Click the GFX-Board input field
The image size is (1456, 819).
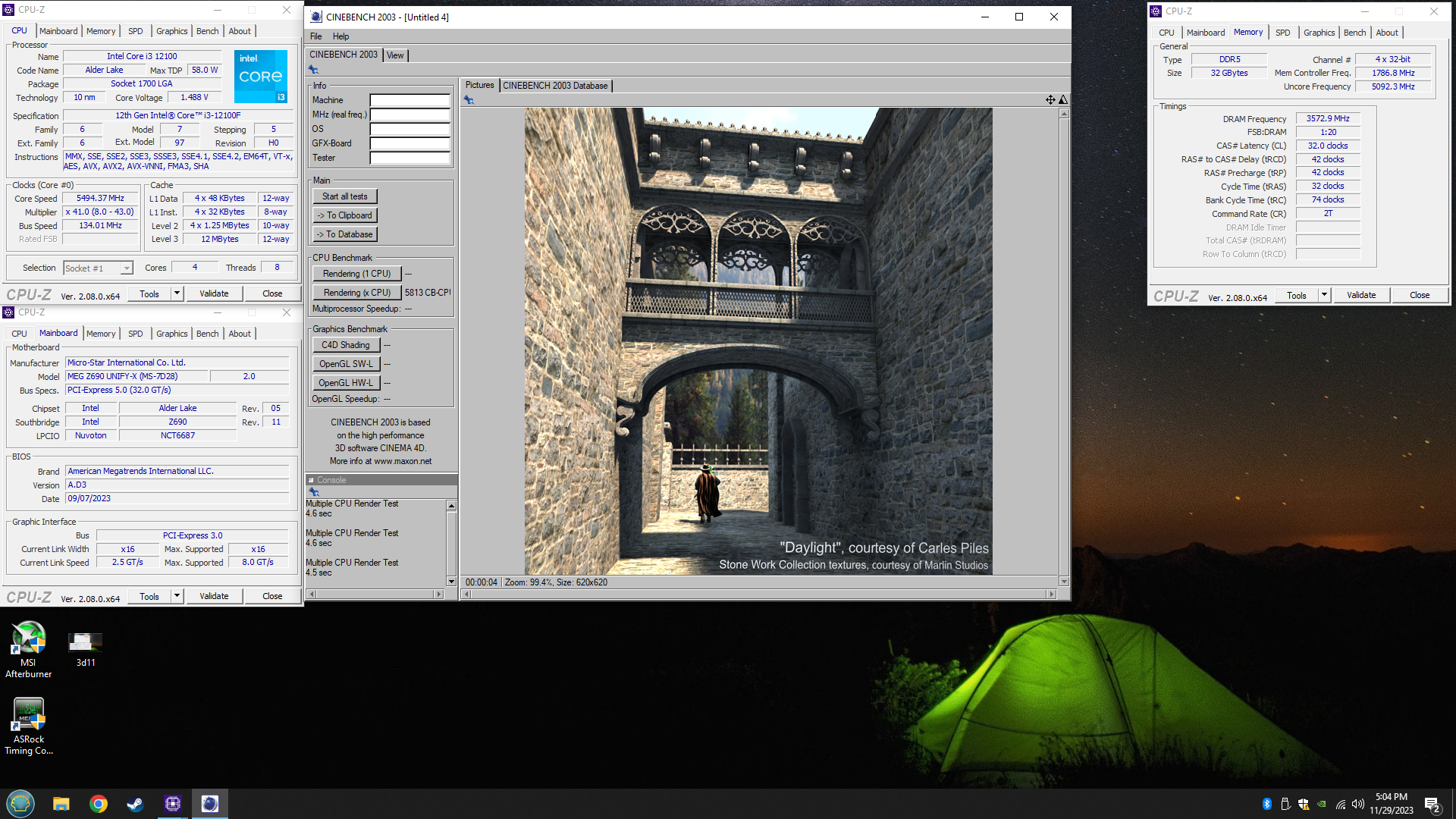[x=409, y=143]
